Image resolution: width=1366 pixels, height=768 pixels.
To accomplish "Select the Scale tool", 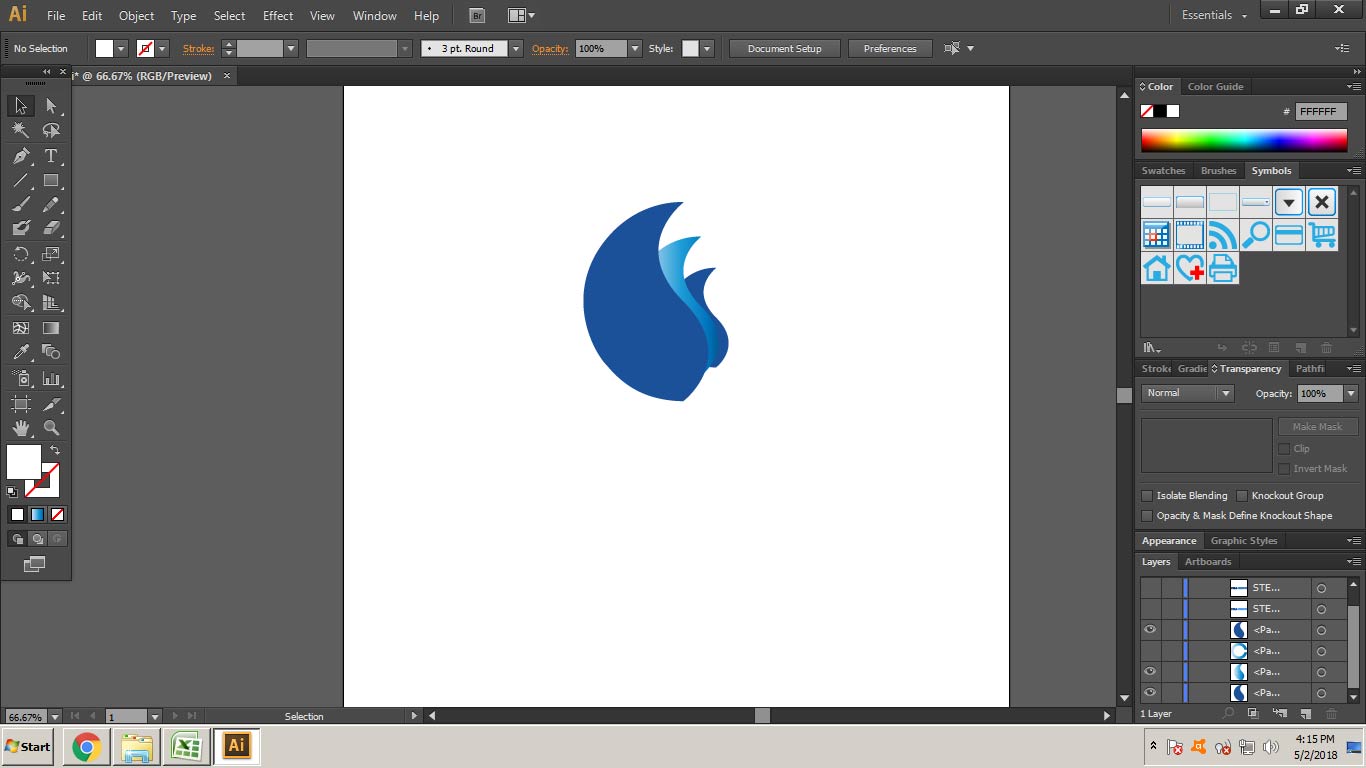I will click(51, 254).
